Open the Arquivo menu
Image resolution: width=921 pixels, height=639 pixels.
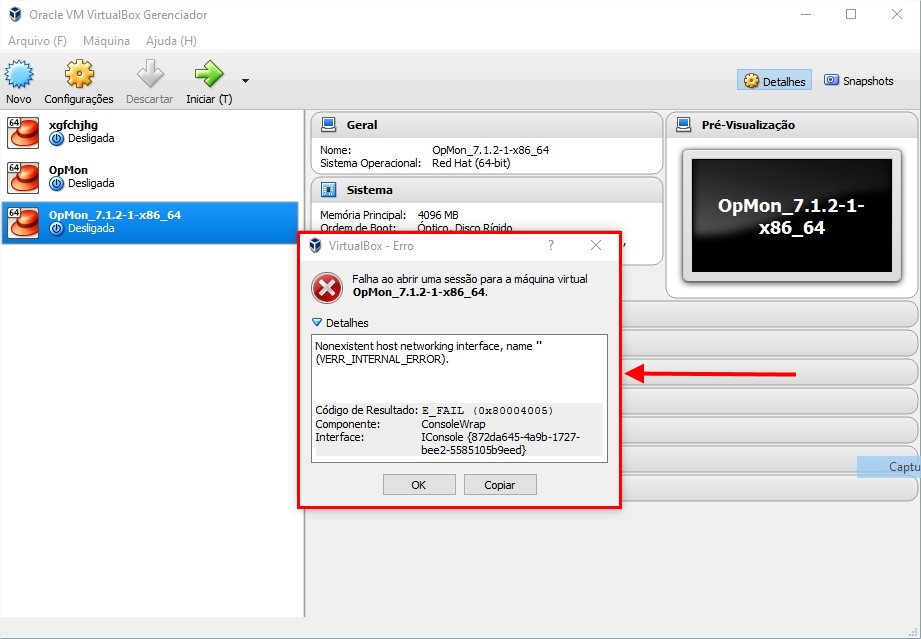[37, 41]
